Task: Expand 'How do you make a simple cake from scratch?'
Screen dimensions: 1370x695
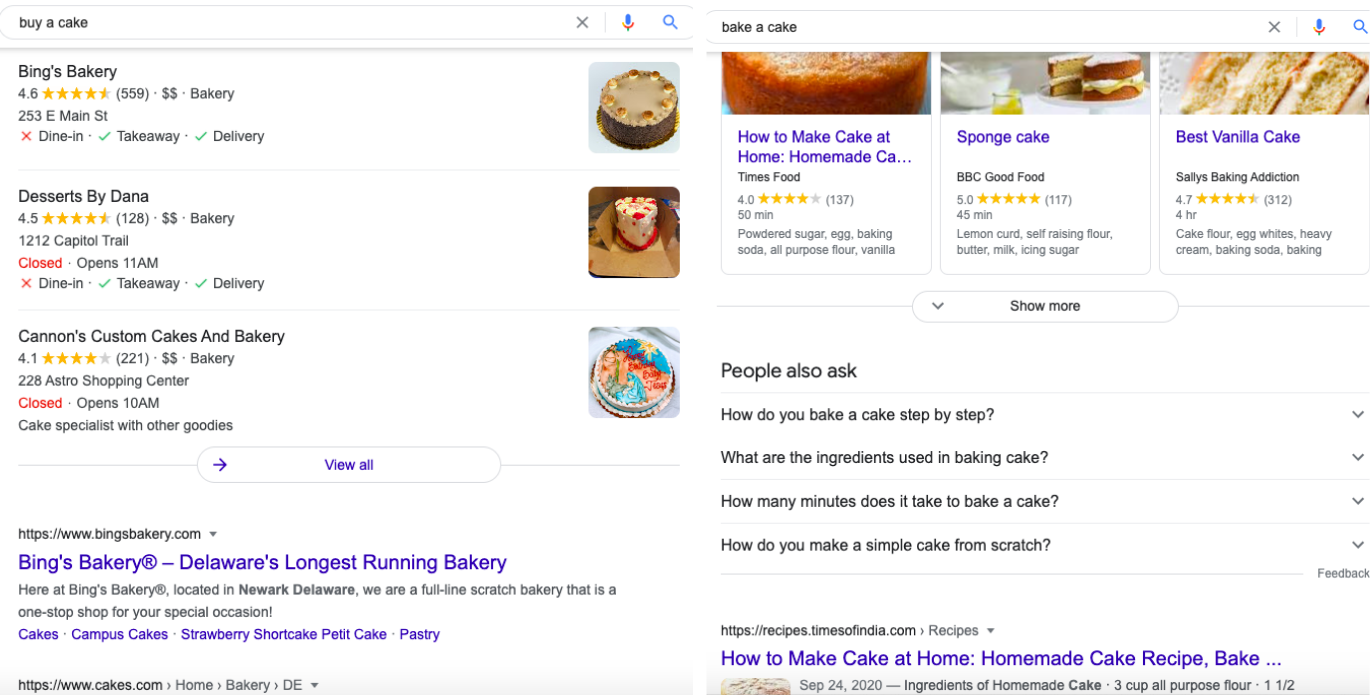Action: tap(1043, 546)
